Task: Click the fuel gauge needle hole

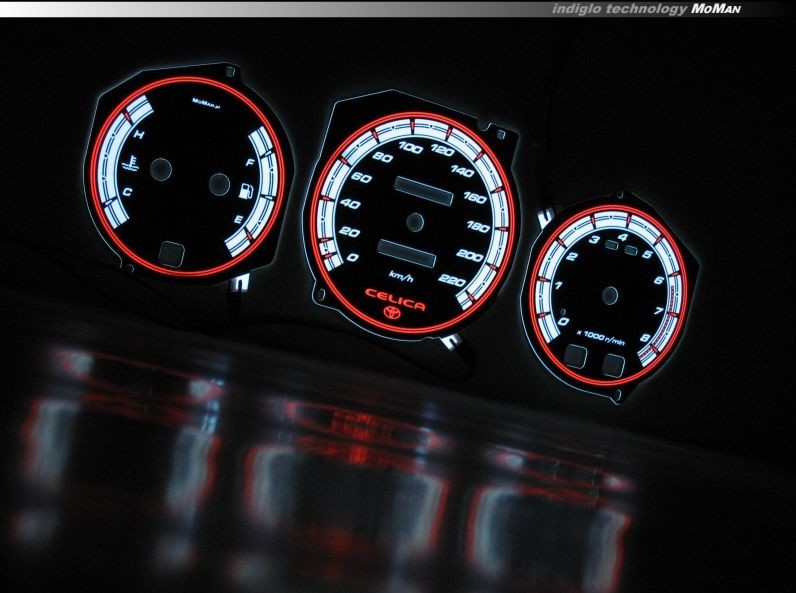Action: 219,184
